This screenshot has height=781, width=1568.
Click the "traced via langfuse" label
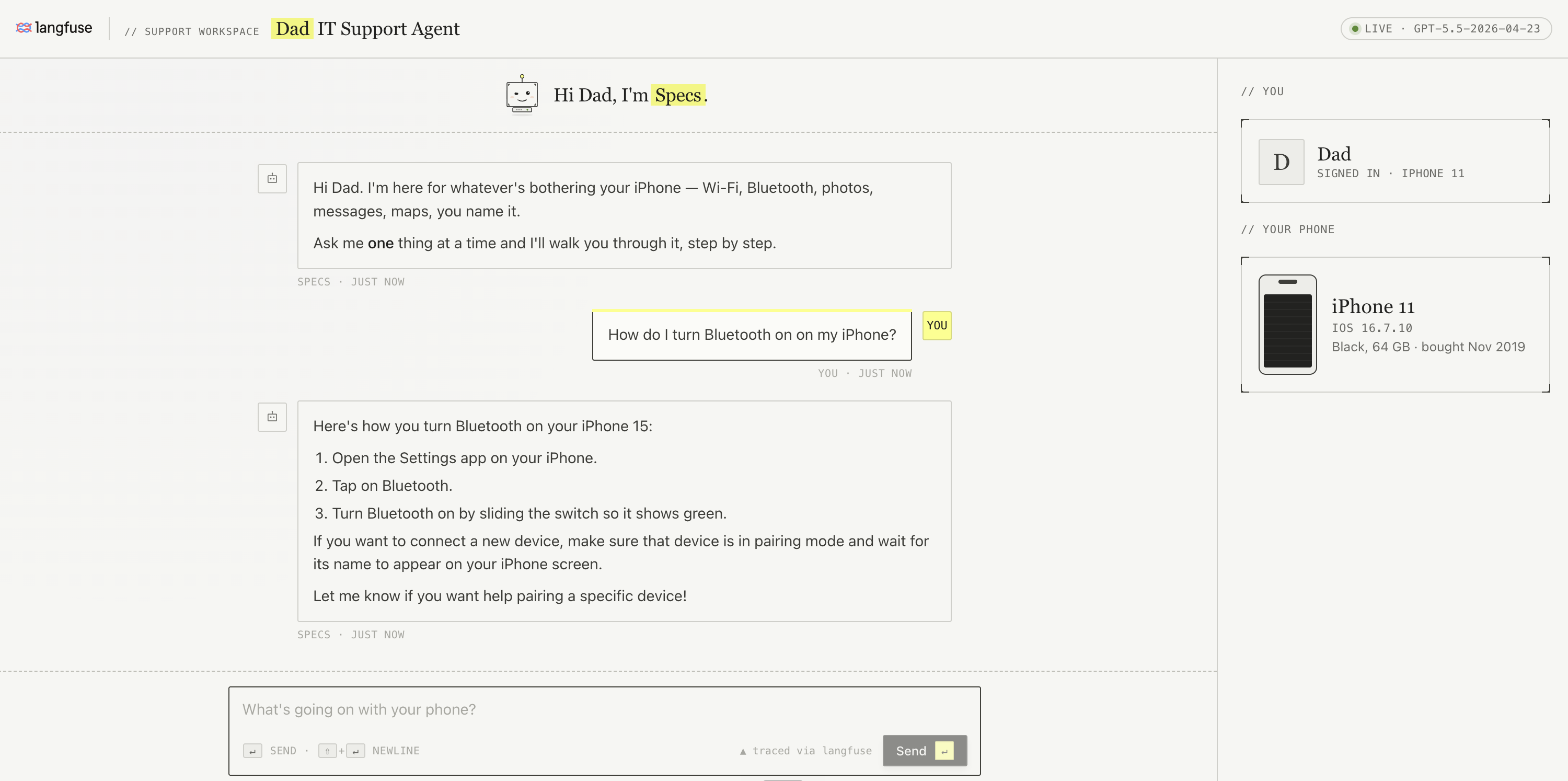click(x=806, y=751)
